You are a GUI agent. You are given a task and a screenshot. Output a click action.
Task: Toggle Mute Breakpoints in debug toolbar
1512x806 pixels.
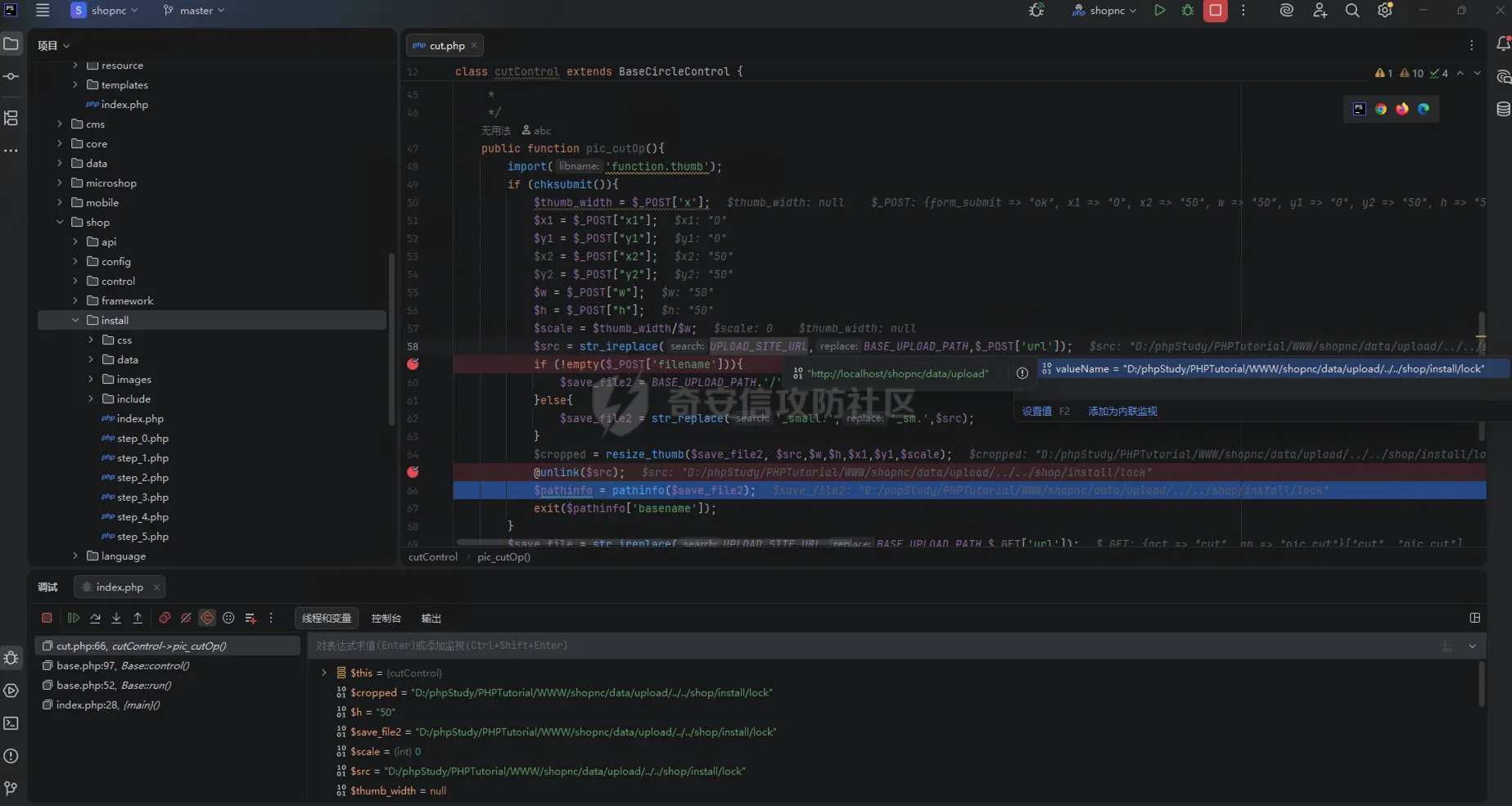click(186, 619)
